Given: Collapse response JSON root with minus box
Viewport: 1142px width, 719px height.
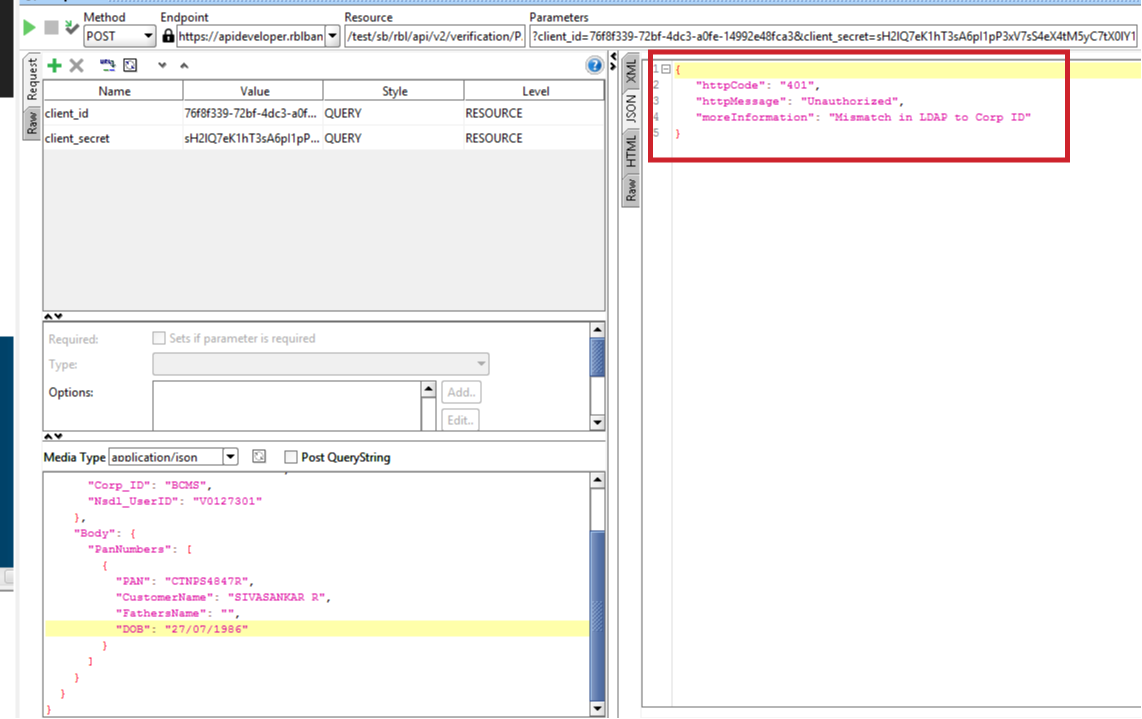Looking at the screenshot, I should pyautogui.click(x=666, y=69).
